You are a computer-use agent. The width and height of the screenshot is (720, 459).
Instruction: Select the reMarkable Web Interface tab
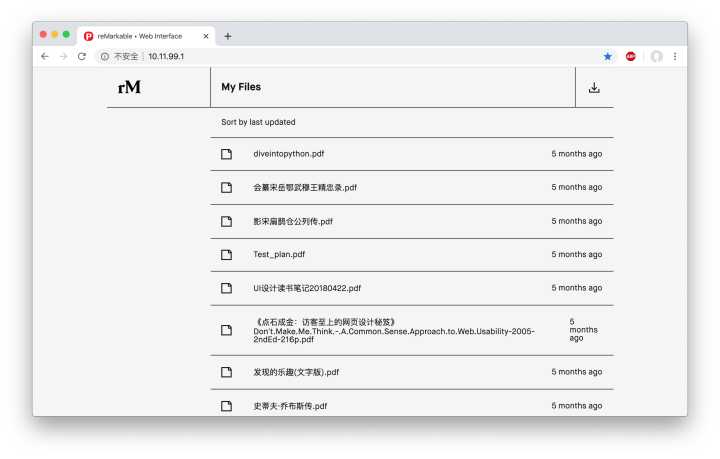click(140, 36)
